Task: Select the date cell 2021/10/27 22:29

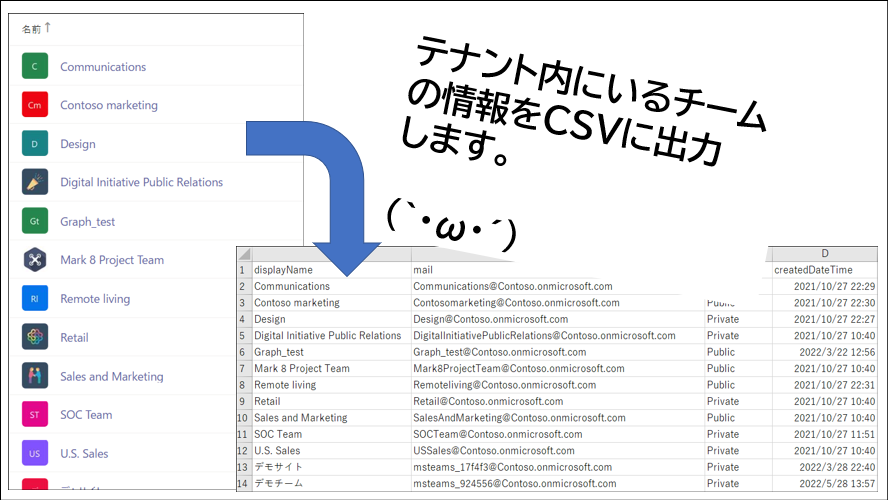Action: point(825,287)
